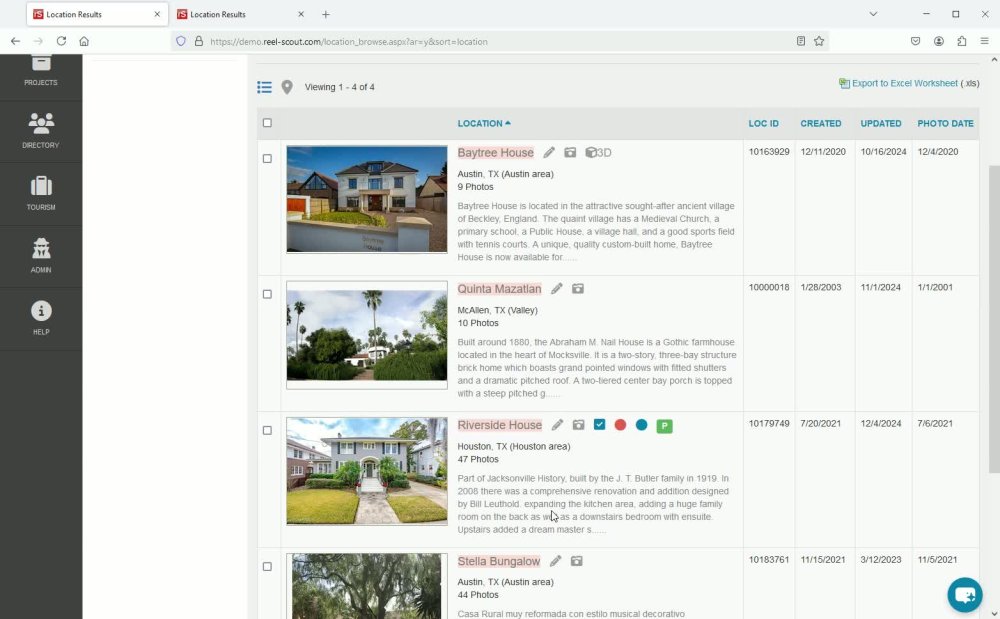The image size is (1000, 619).
Task: Edit Stella Bungalow with pencil icon
Action: pos(555,561)
